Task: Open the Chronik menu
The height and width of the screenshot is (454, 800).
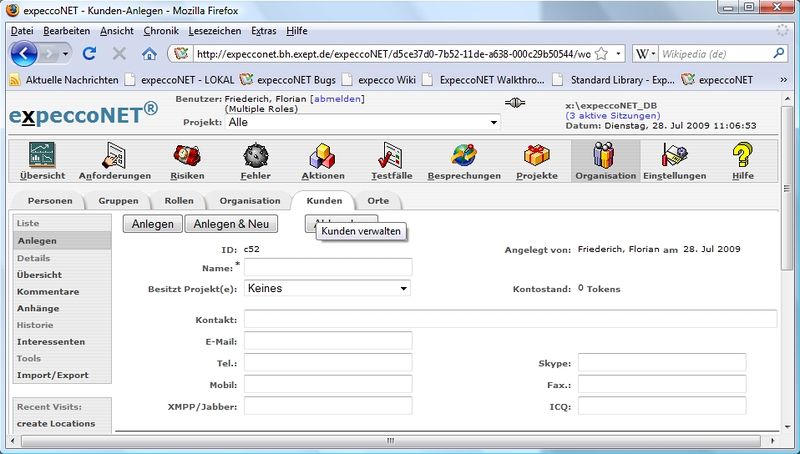Action: coord(161,31)
